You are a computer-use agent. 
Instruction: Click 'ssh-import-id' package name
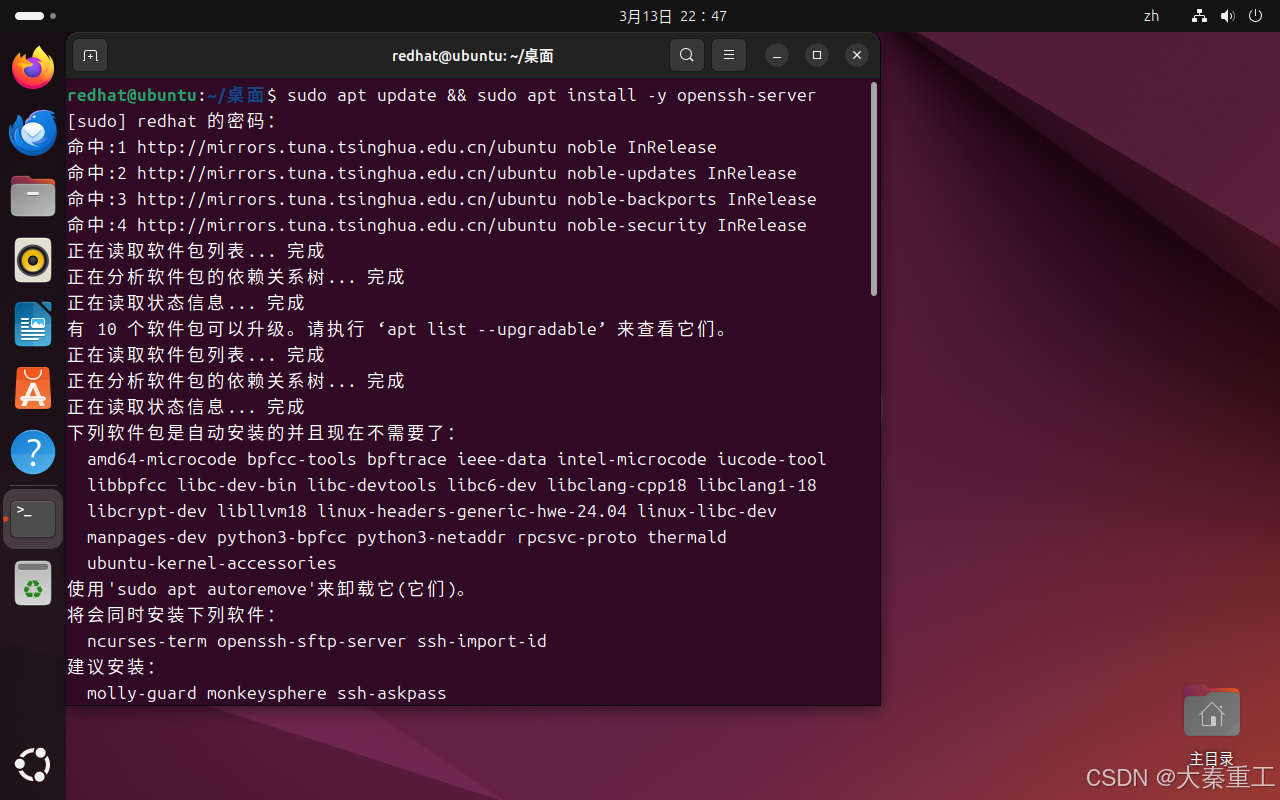tap(482, 641)
